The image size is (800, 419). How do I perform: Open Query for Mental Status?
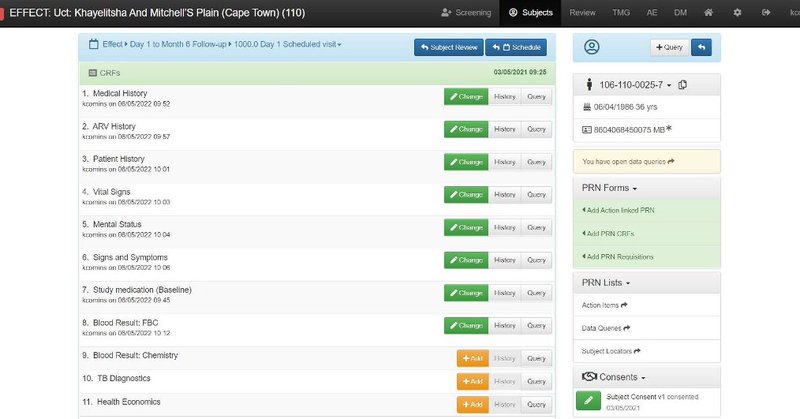(x=536, y=227)
